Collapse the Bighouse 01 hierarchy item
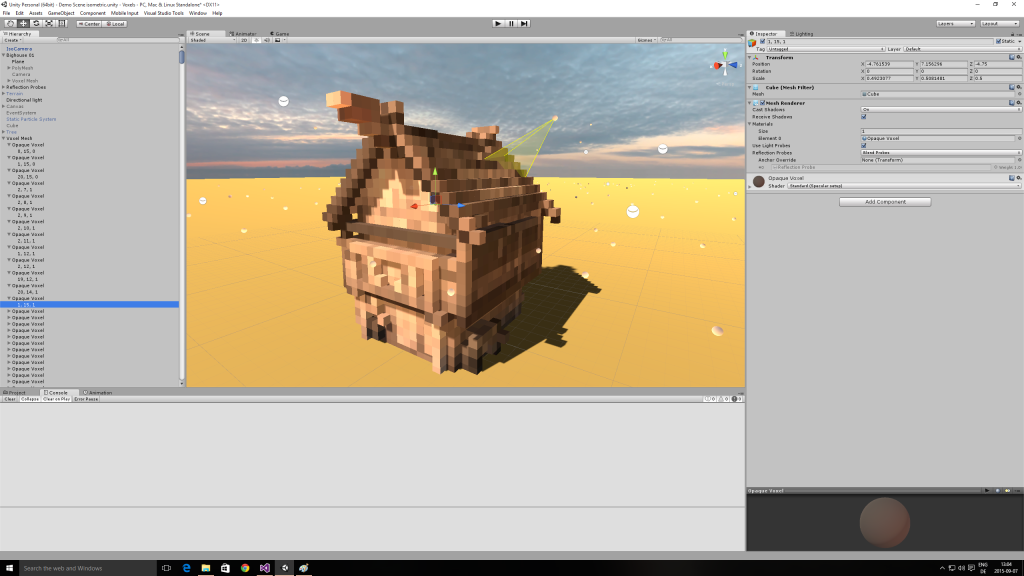 click(4, 56)
